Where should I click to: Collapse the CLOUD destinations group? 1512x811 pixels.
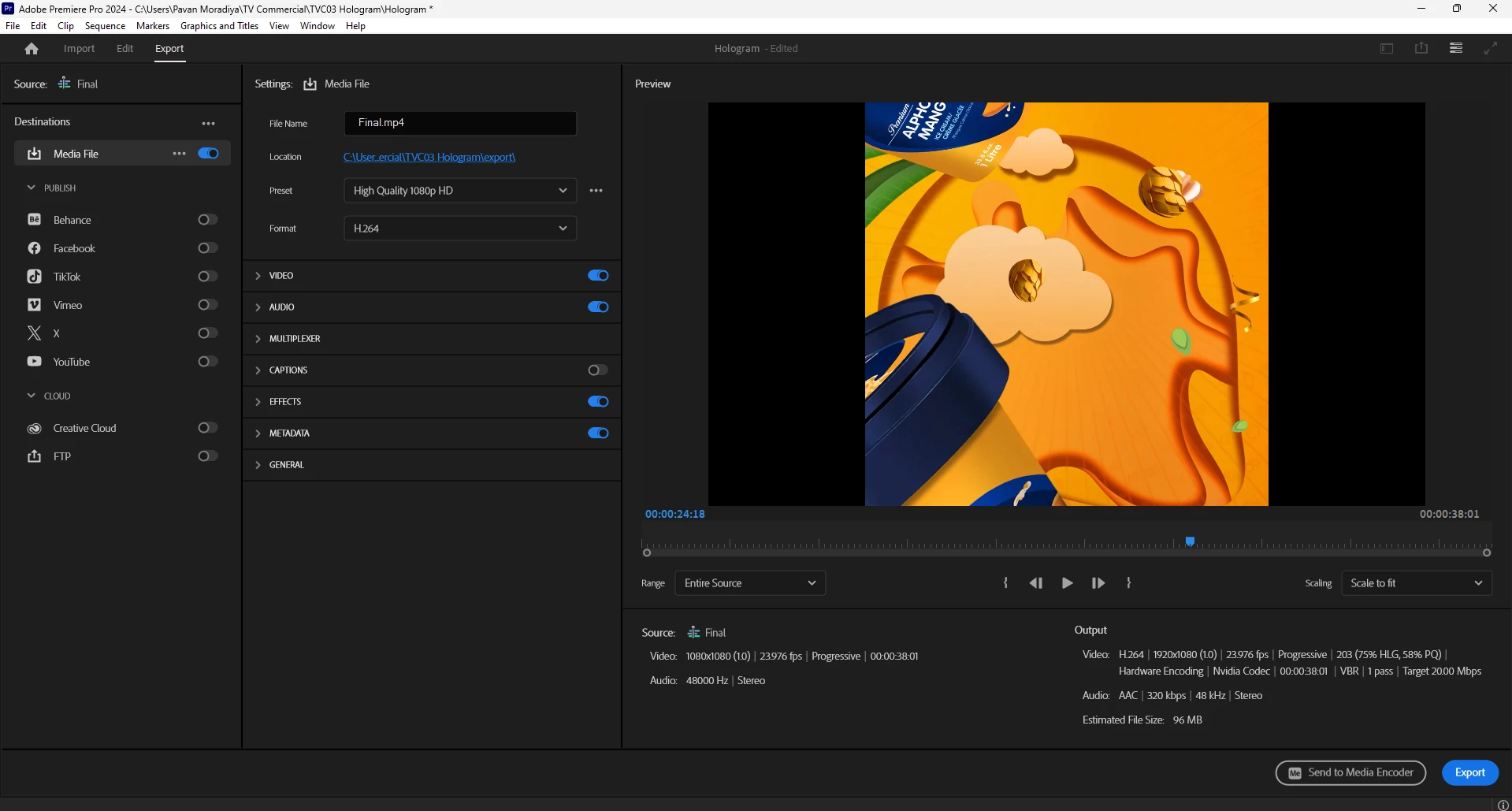click(32, 396)
